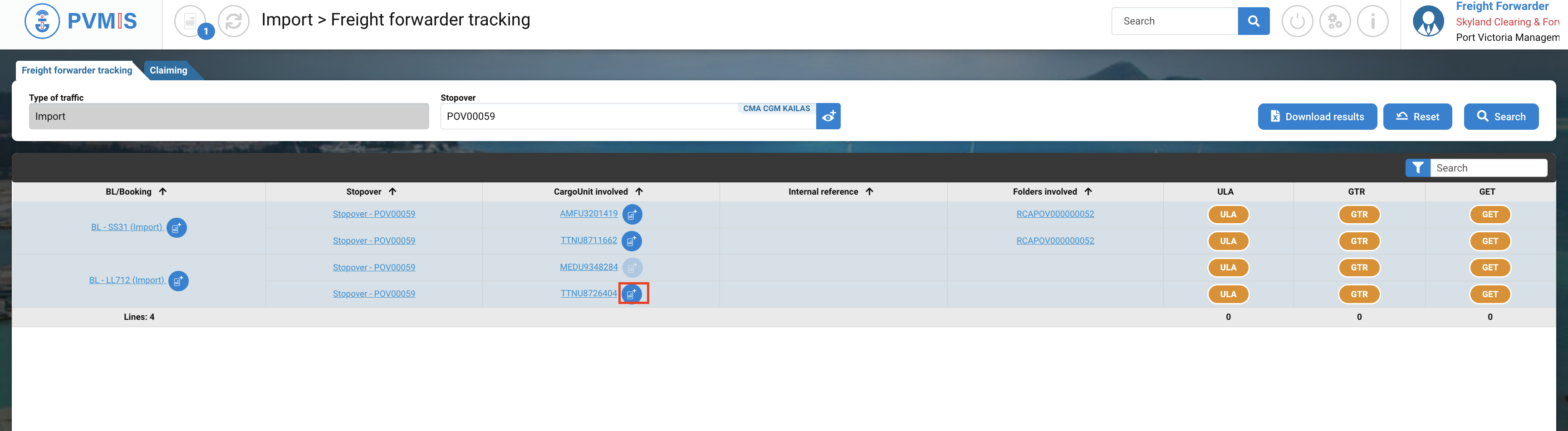Open the settings gears icon
1568x431 pixels.
click(x=1334, y=21)
